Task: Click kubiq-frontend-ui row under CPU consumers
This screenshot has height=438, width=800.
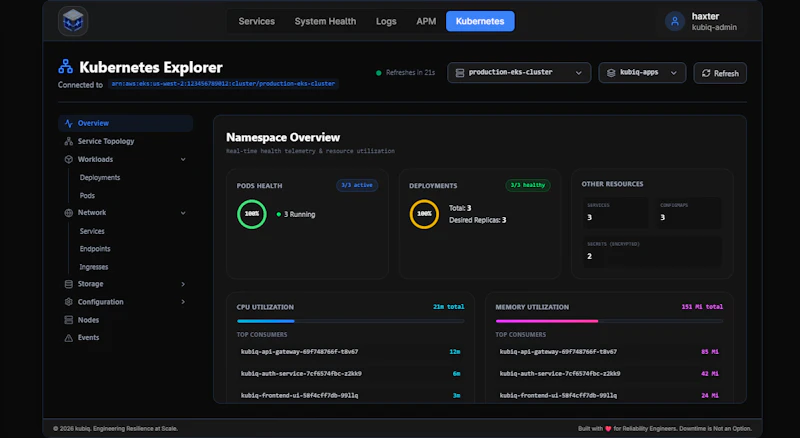Action: coord(351,396)
